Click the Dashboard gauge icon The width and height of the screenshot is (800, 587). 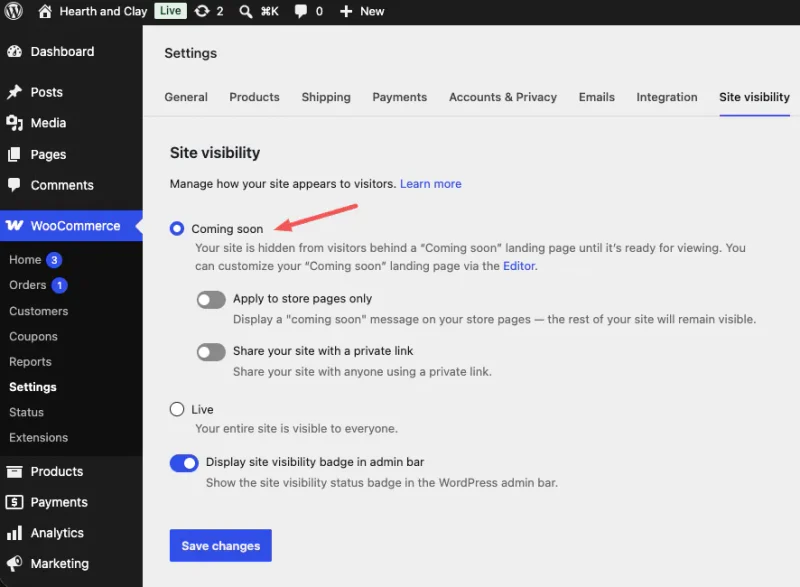(14, 52)
